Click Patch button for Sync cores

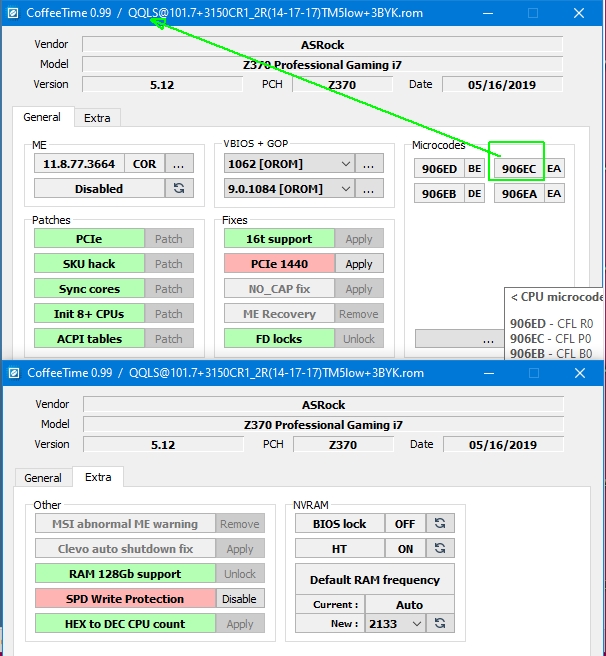(169, 289)
